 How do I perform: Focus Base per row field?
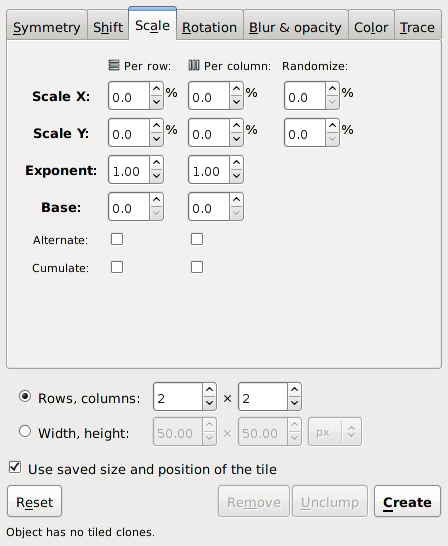[x=129, y=206]
